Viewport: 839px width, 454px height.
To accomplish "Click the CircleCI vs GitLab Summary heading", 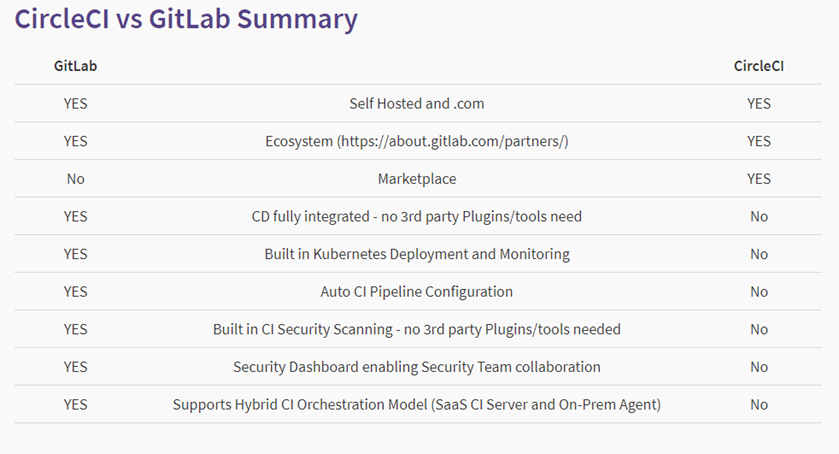I will click(x=186, y=19).
